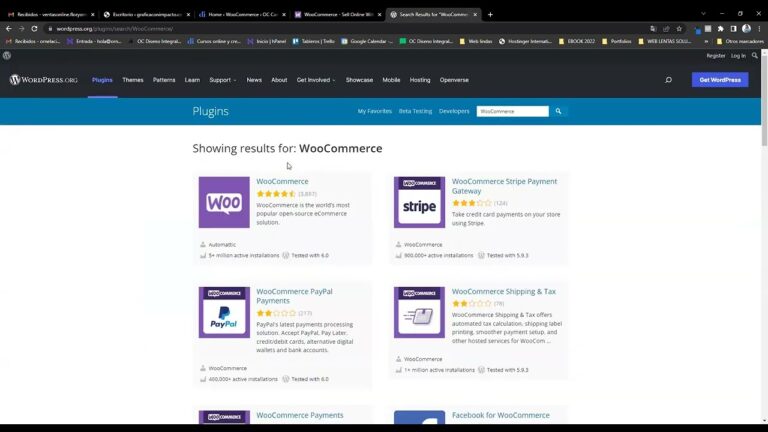Click the star rating of WooCommerce plugin
This screenshot has width=768, height=432.
click(276, 194)
